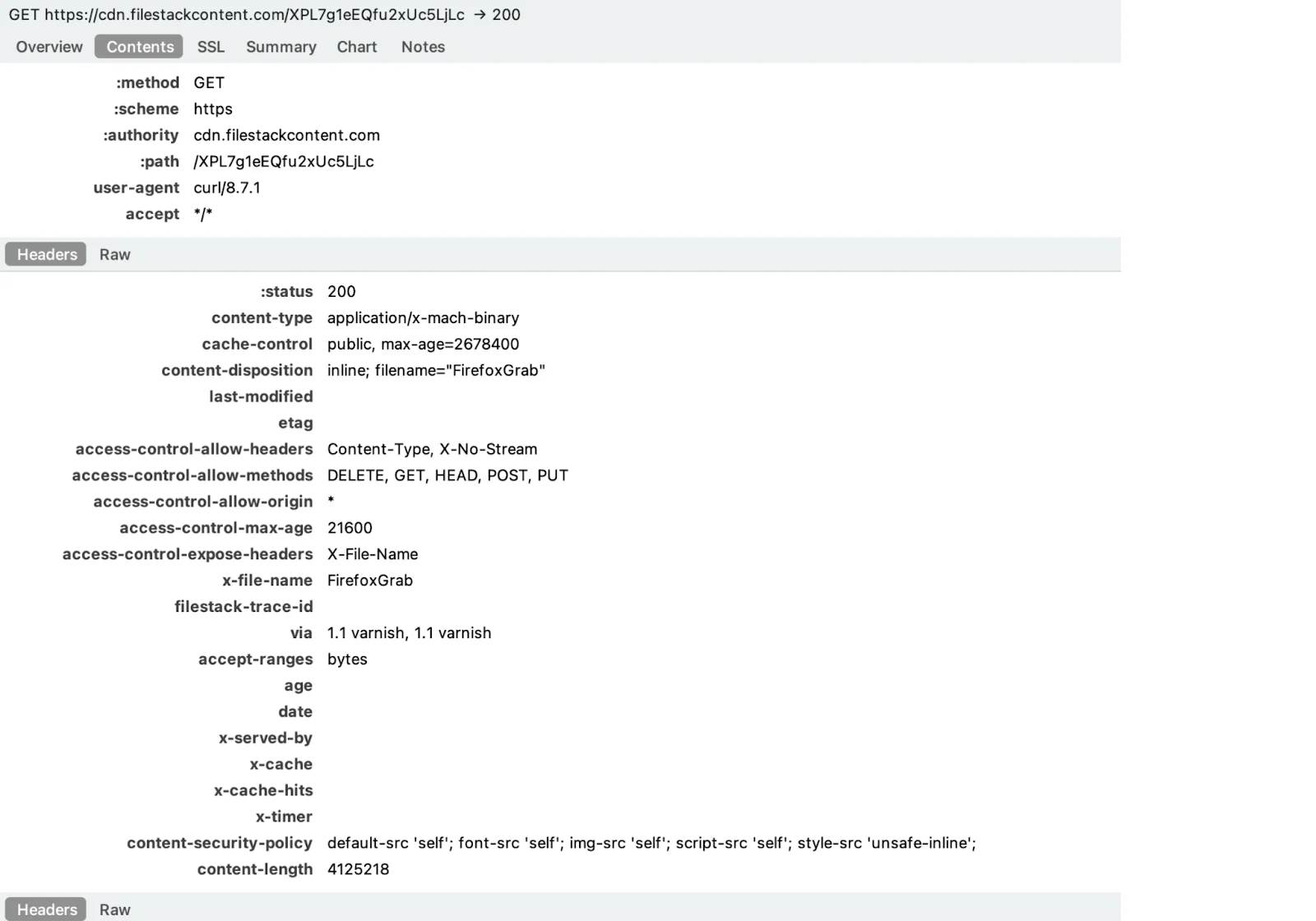Click the :path value /XPL7g1eEQfu2xUc5LjLc
The height and width of the screenshot is (921, 1316).
(x=284, y=161)
